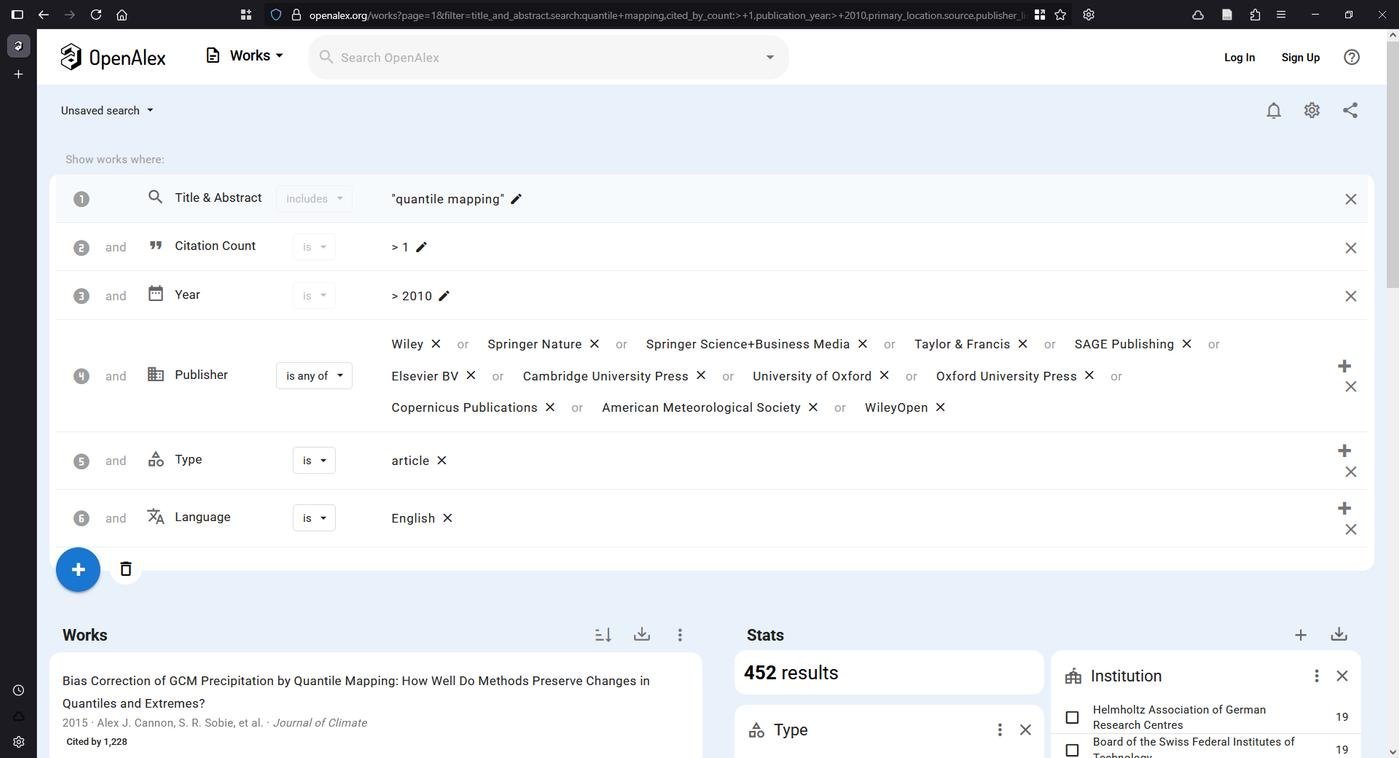This screenshot has width=1400, height=758.
Task: Bookmark this page with star icon
Action: coord(1060,15)
